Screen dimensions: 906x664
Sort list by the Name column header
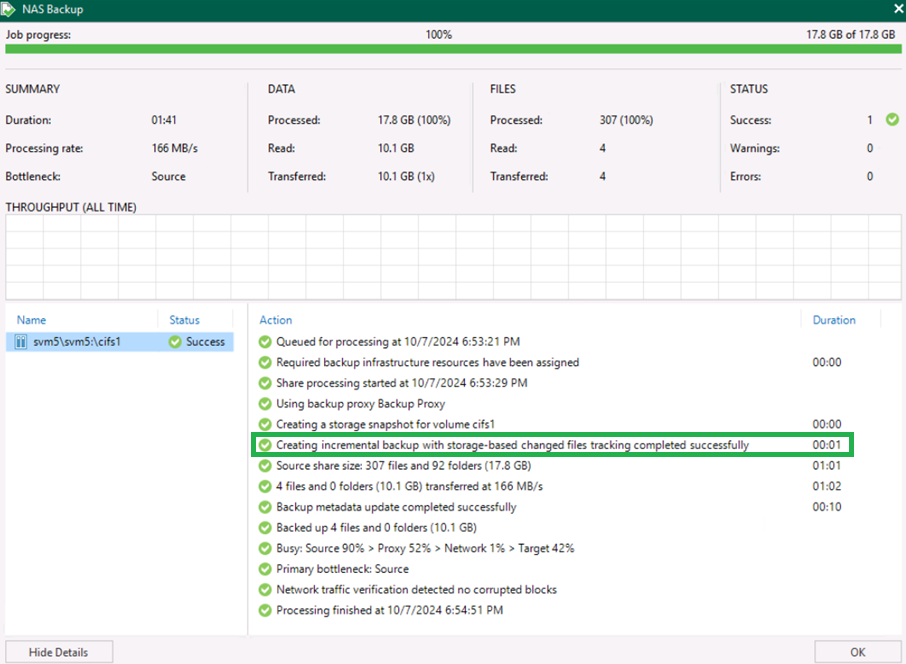[32, 320]
